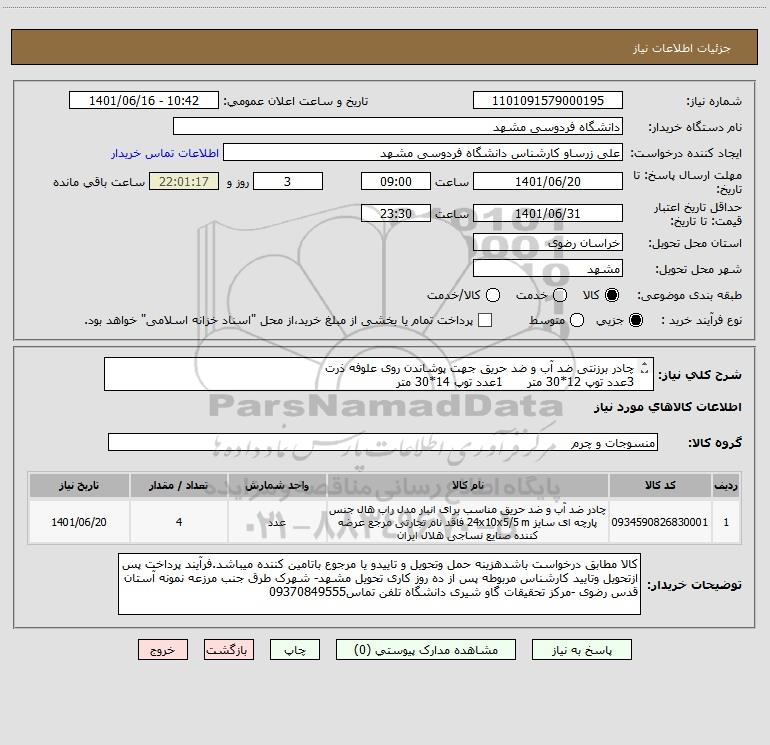770x745 pixels.
Task: Click the پاسخ به نیاز button
Action: tap(581, 650)
